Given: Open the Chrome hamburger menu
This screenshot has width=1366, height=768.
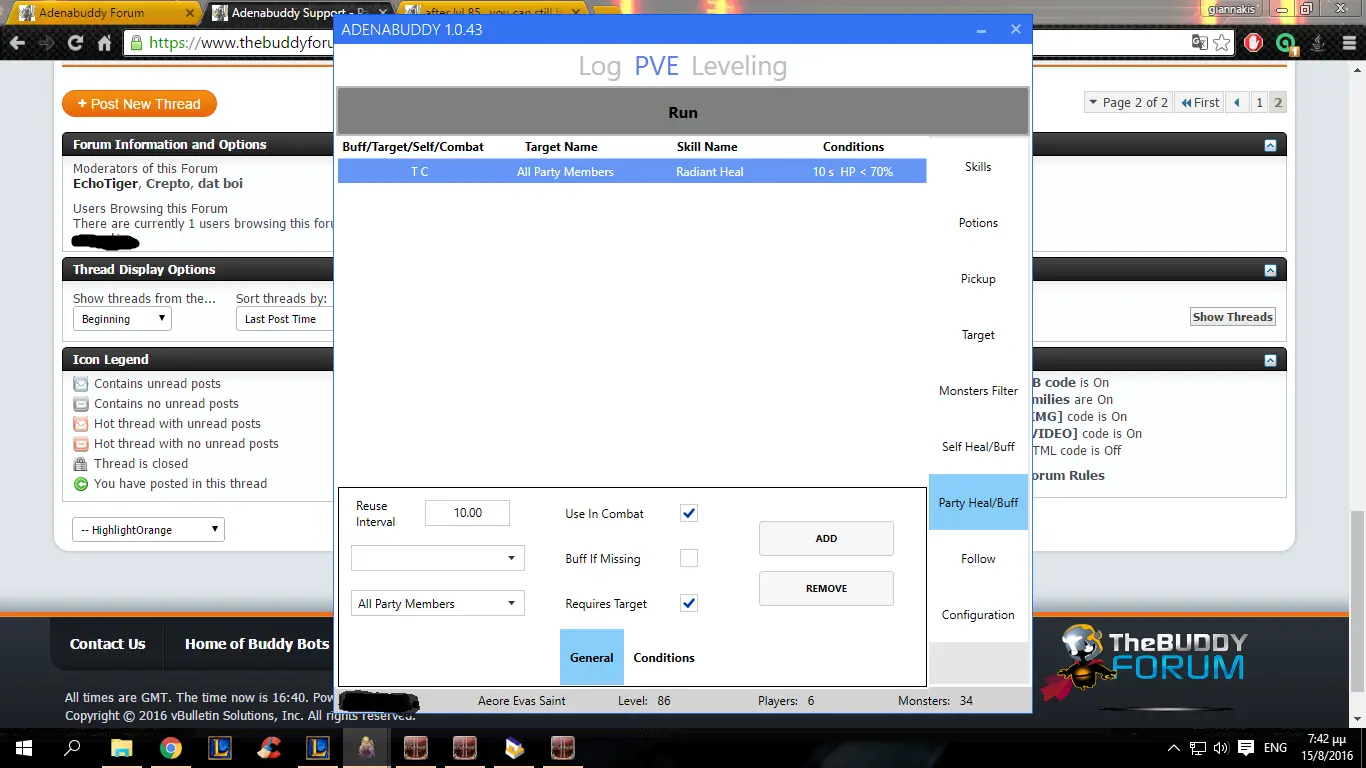Looking at the screenshot, I should pyautogui.click(x=1347, y=43).
